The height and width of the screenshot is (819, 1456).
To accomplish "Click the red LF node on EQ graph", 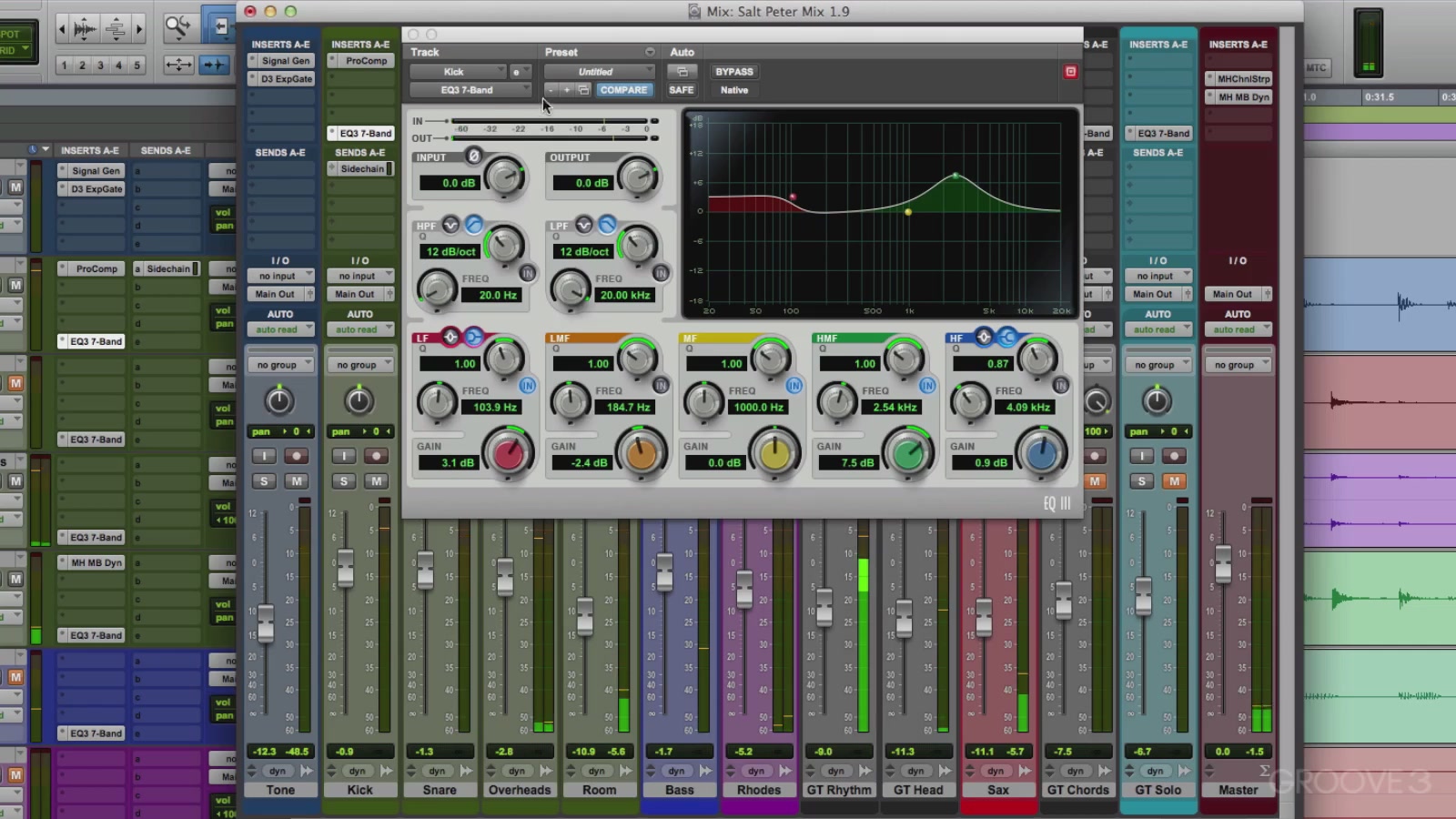I will (793, 197).
